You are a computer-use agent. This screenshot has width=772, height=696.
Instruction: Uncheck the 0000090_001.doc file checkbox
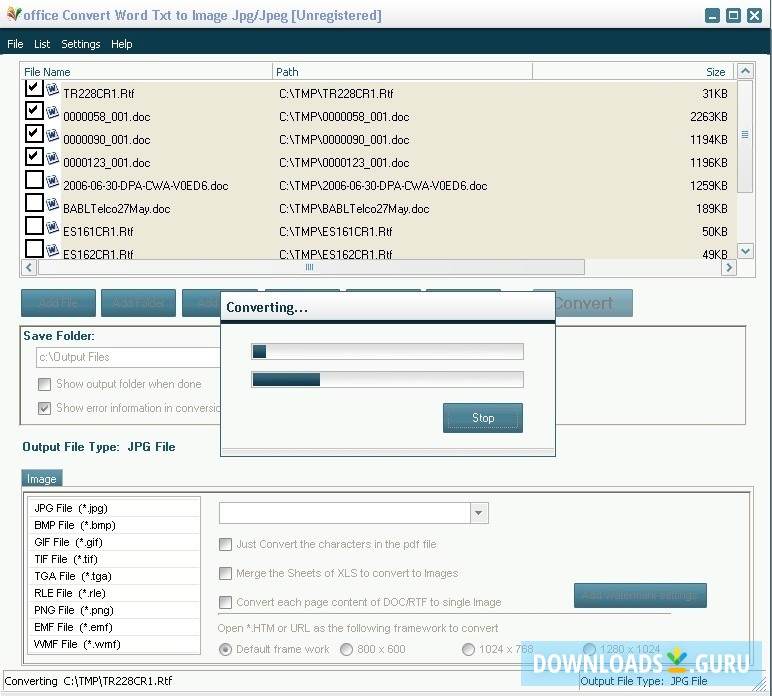coord(34,133)
